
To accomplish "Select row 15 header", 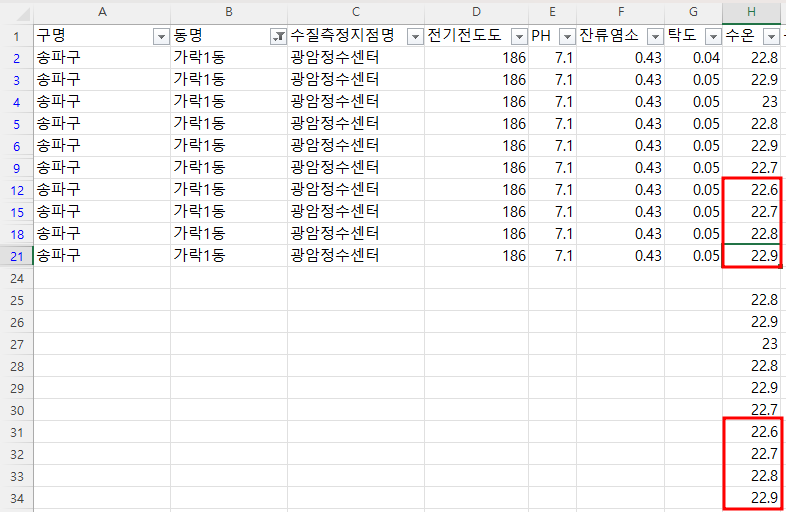I will click(x=17, y=212).
